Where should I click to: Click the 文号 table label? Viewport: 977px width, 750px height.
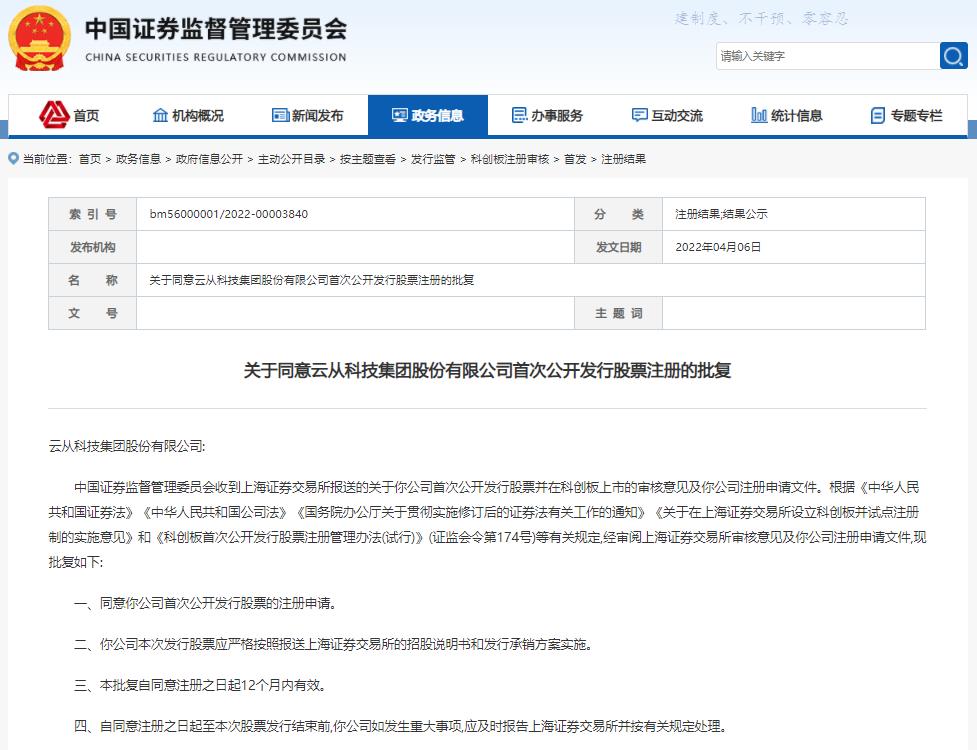(x=93, y=313)
